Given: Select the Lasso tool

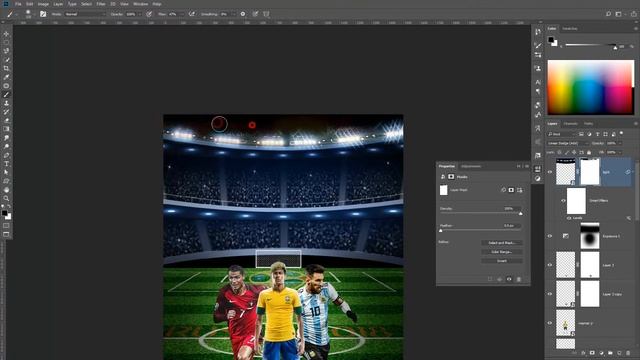Looking at the screenshot, I should (6, 51).
